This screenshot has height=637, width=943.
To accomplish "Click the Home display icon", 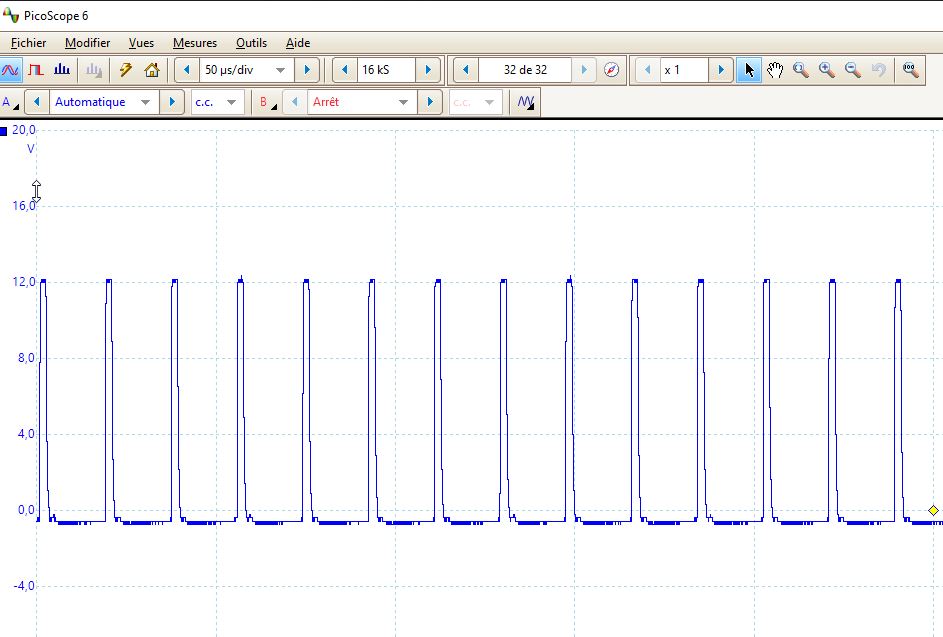I will click(152, 70).
